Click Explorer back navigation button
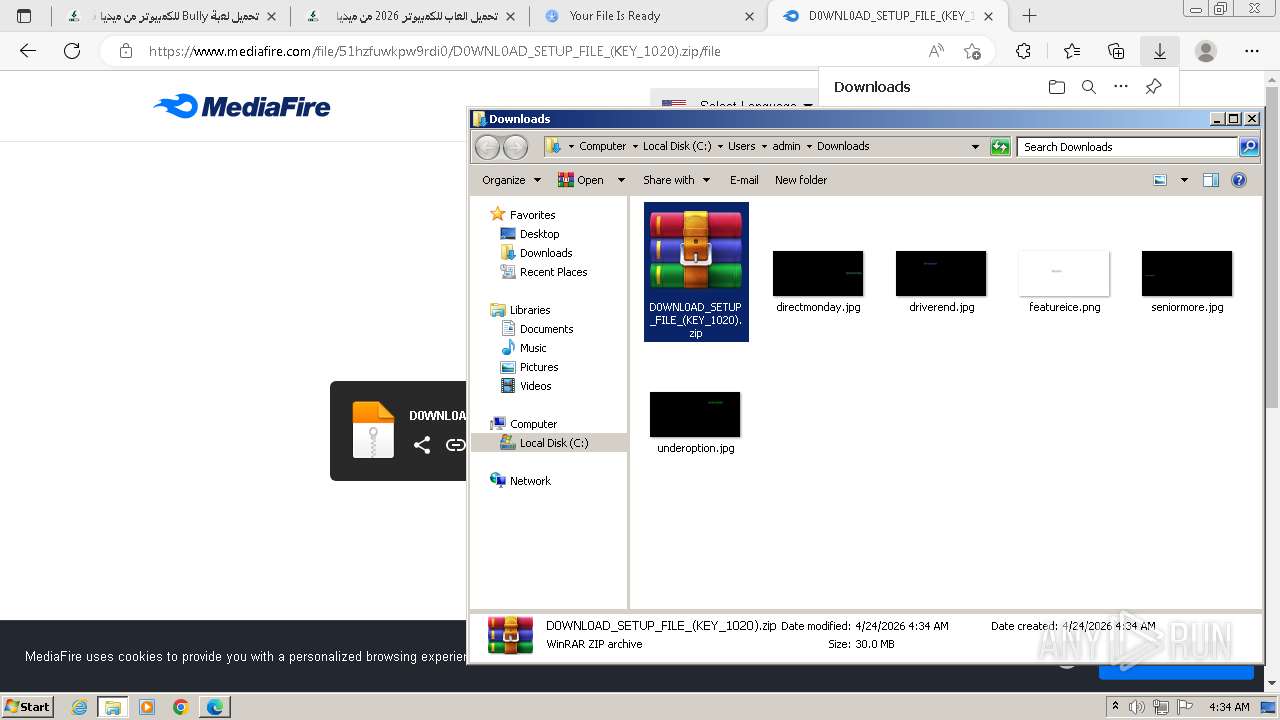Viewport: 1280px width, 720px height. [x=487, y=147]
